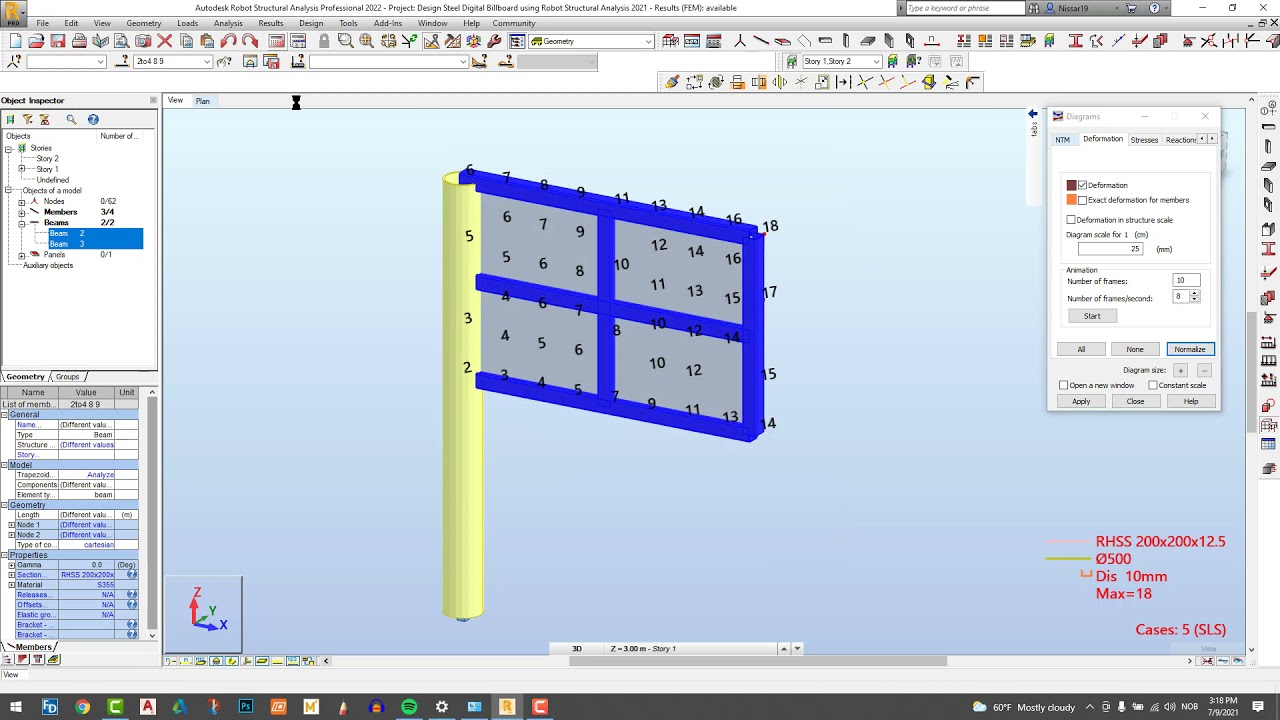The height and width of the screenshot is (720, 1280).
Task: Undo the last action with the undo arrow
Action: pos(228,41)
